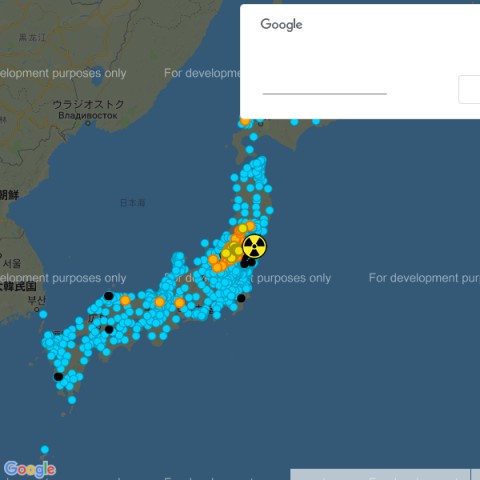This screenshot has width=480, height=480.
Task: Select the middle of three orange markers in a row
Action: coord(159,302)
